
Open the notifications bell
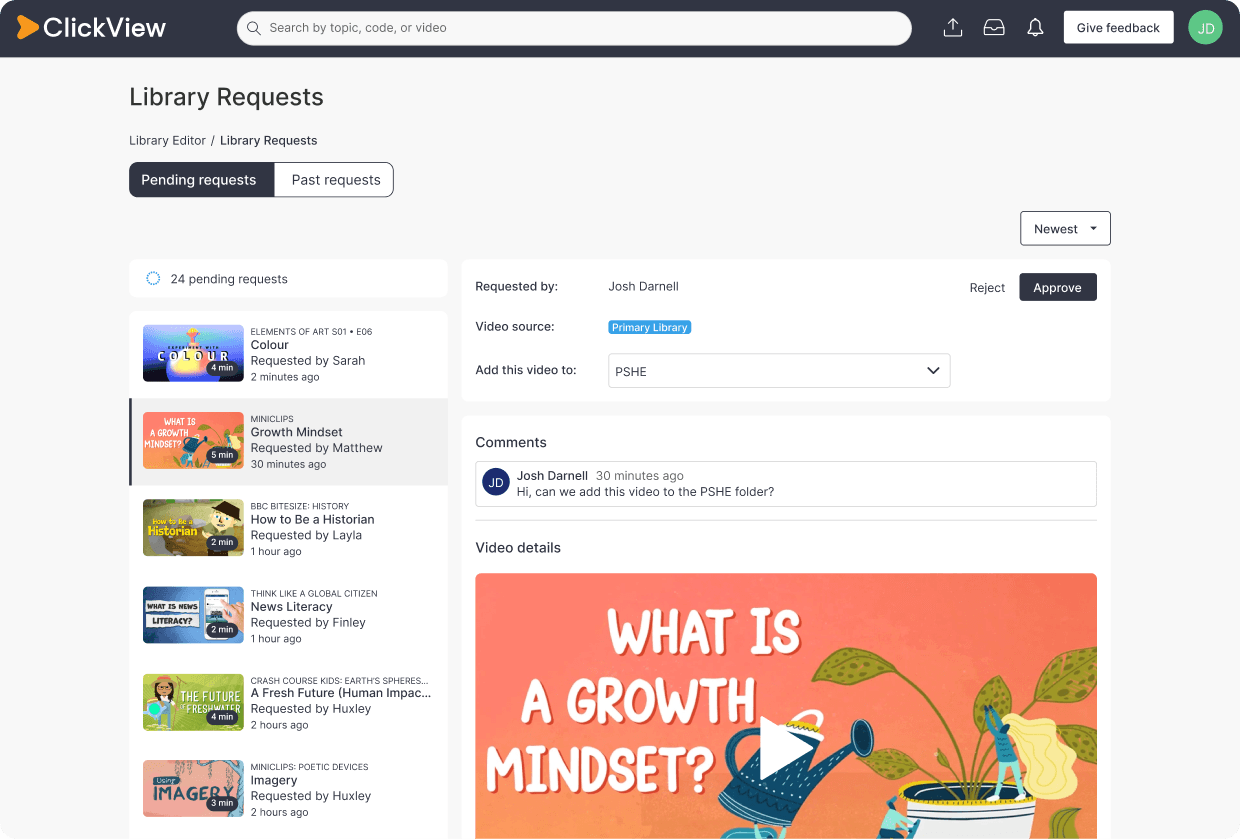[1035, 28]
